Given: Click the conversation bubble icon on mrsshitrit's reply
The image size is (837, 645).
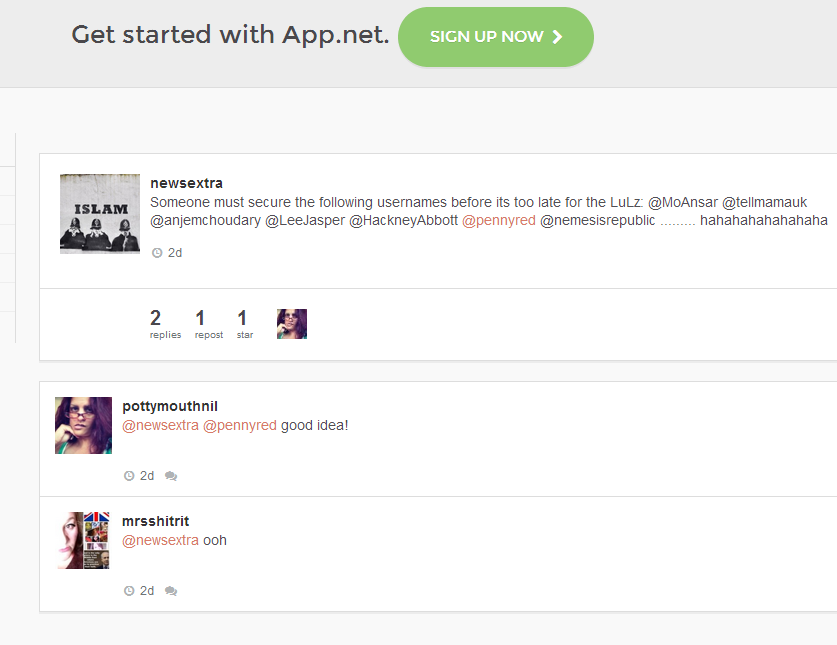Looking at the screenshot, I should click(171, 591).
